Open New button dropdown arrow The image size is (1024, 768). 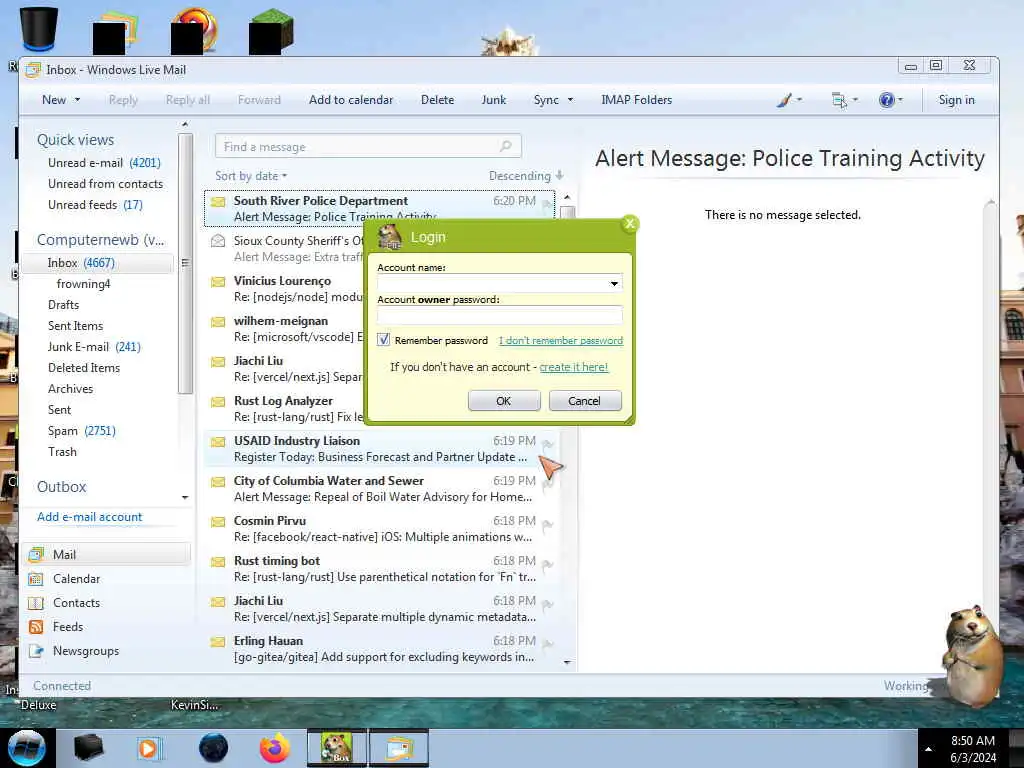click(77, 100)
